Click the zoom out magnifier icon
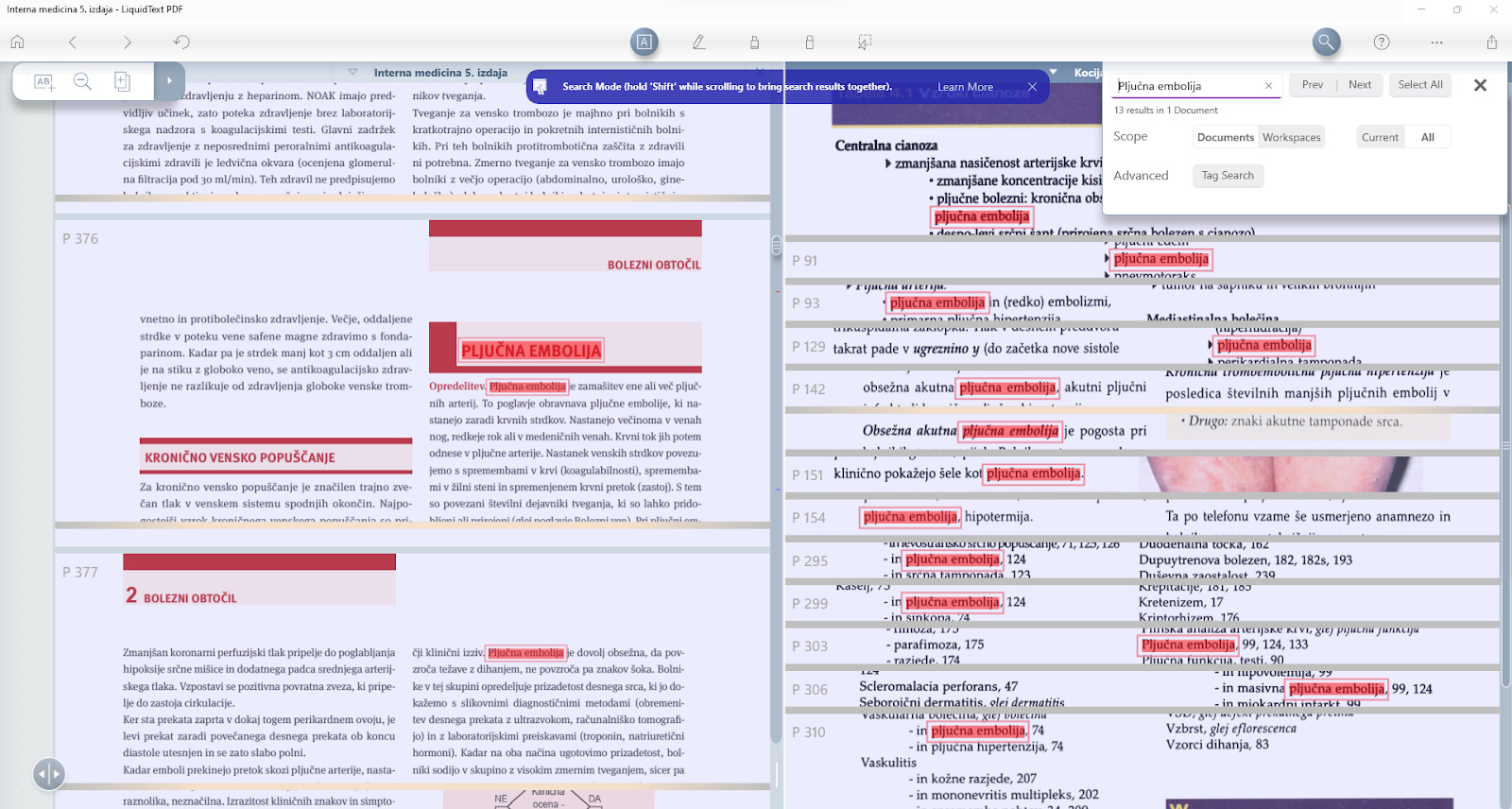Image resolution: width=1512 pixels, height=809 pixels. (x=82, y=81)
